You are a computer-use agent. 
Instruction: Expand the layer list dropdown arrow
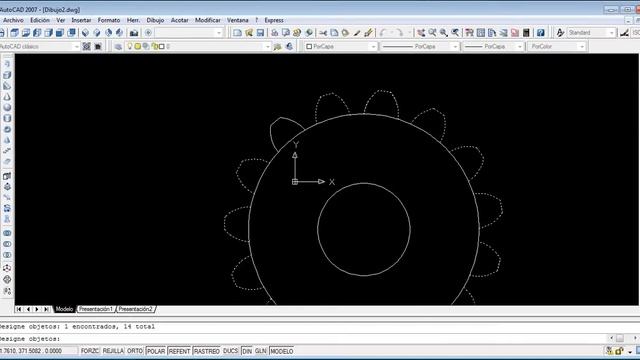(268, 47)
